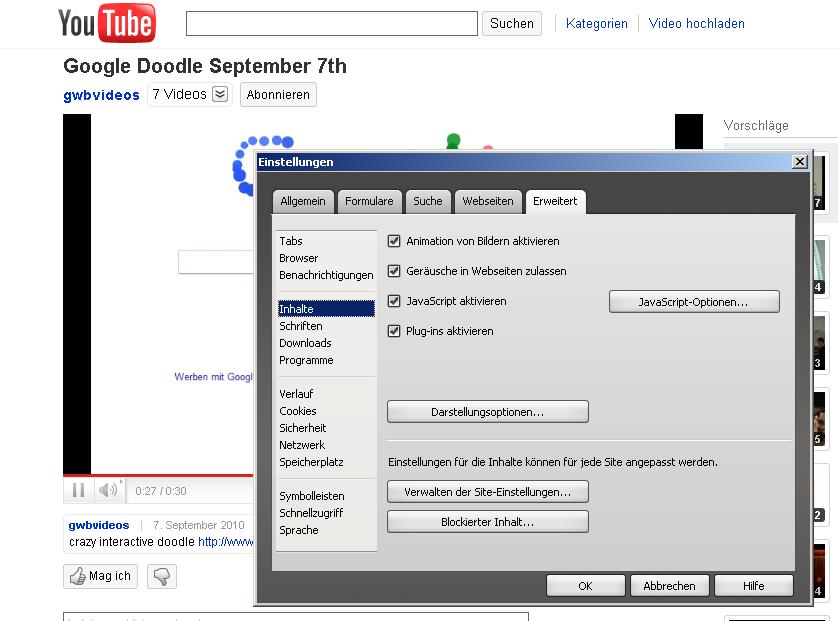Close the Einstellungen dialog
Viewport: 838px width, 621px height.
[800, 161]
